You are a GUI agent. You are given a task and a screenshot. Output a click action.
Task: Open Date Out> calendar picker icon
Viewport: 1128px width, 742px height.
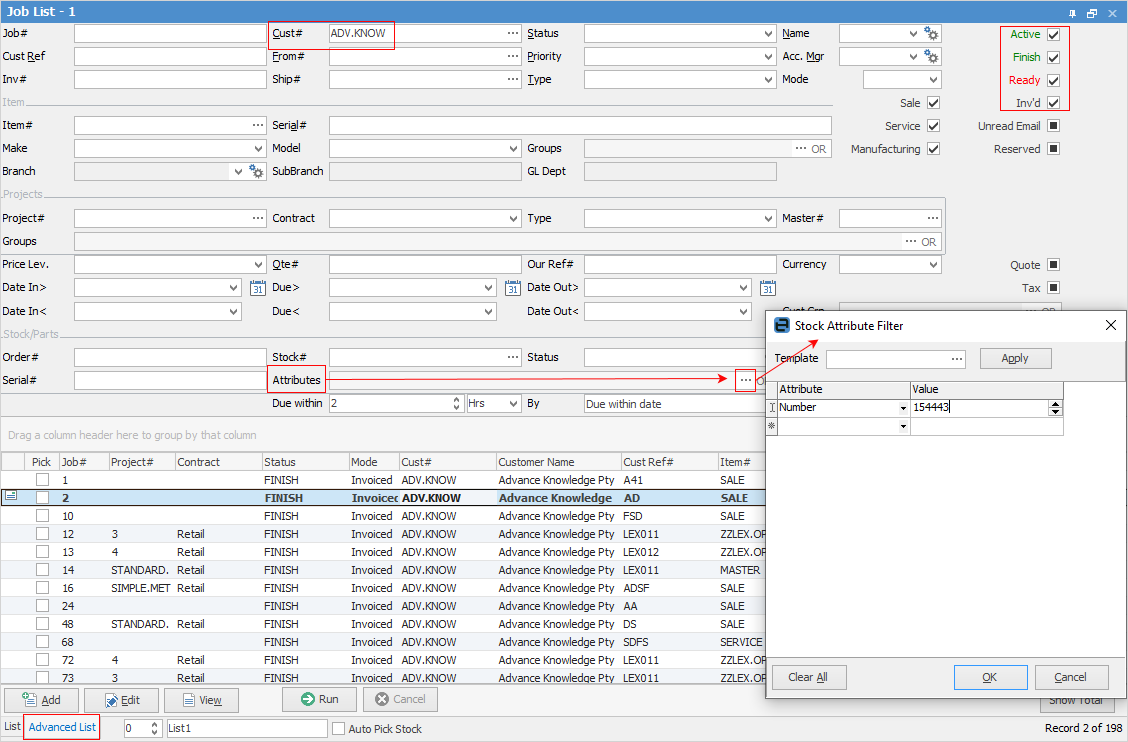click(767, 288)
